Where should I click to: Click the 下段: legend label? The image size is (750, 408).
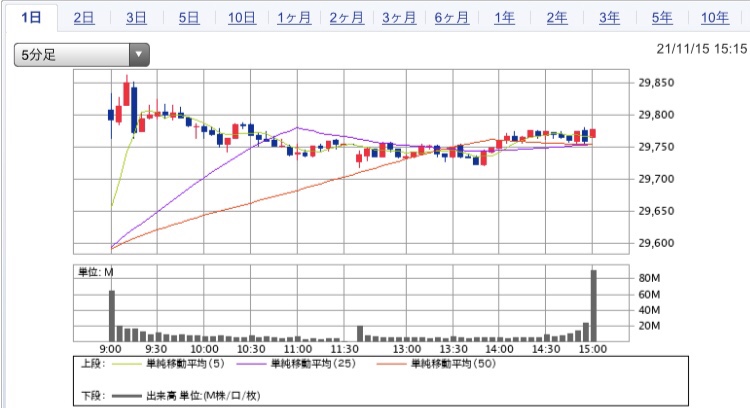coord(93,396)
